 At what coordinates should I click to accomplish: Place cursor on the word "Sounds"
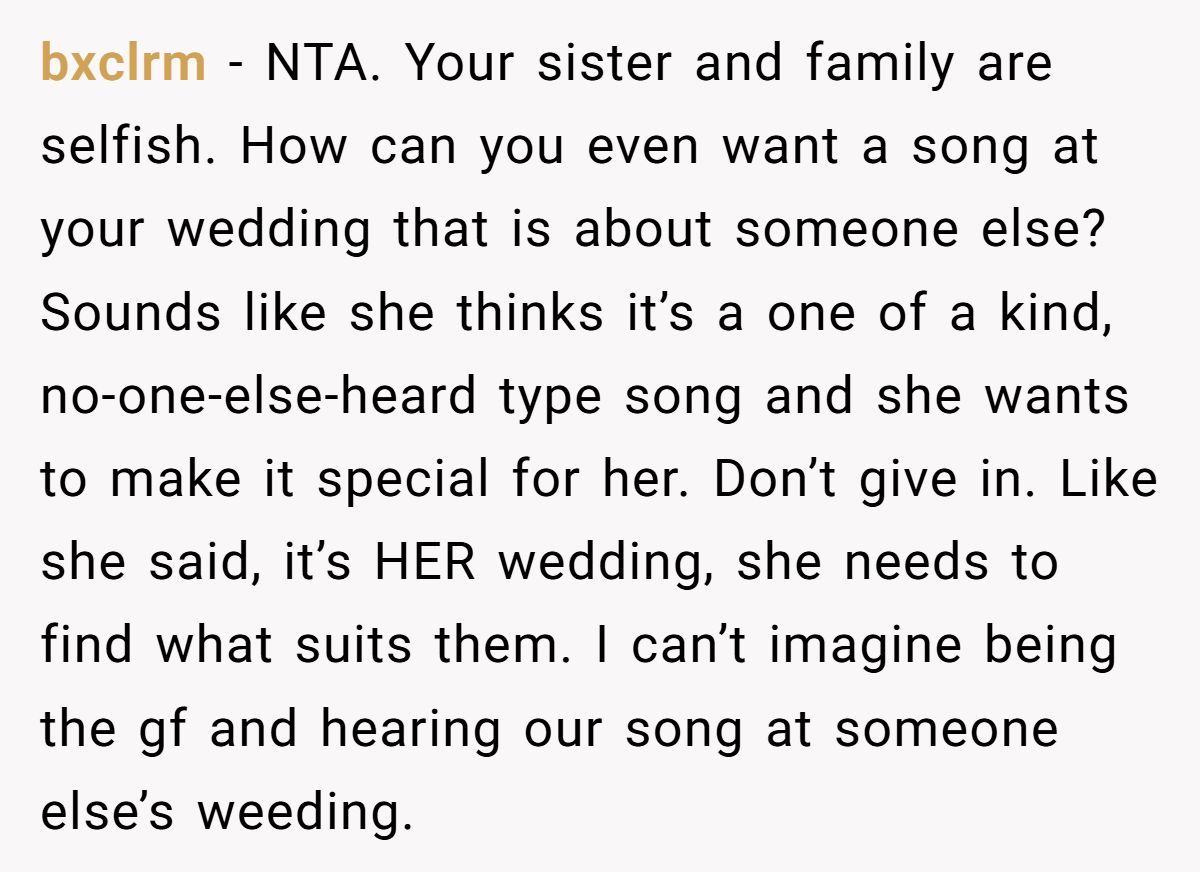130,314
